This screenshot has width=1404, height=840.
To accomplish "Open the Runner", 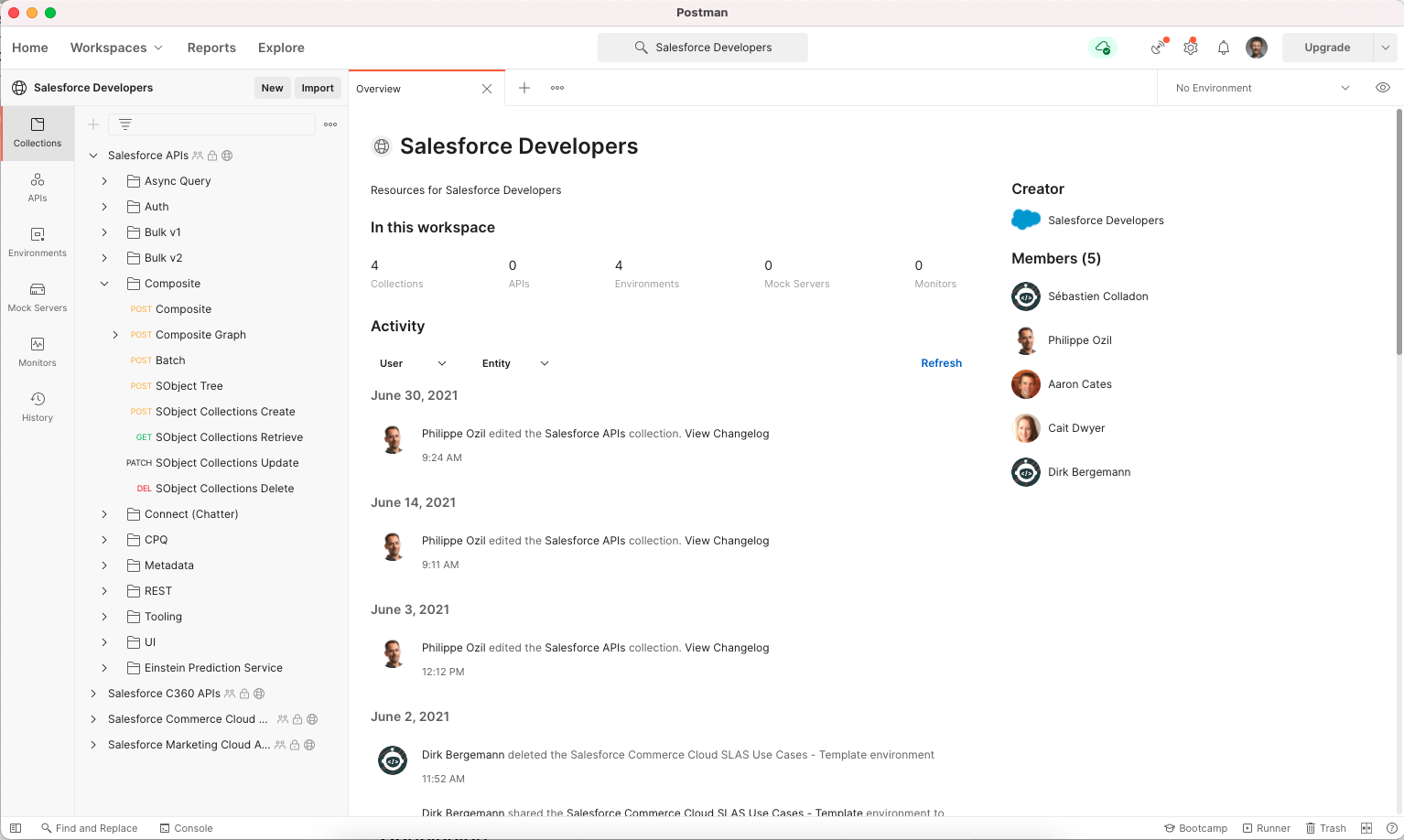I will 1266,828.
